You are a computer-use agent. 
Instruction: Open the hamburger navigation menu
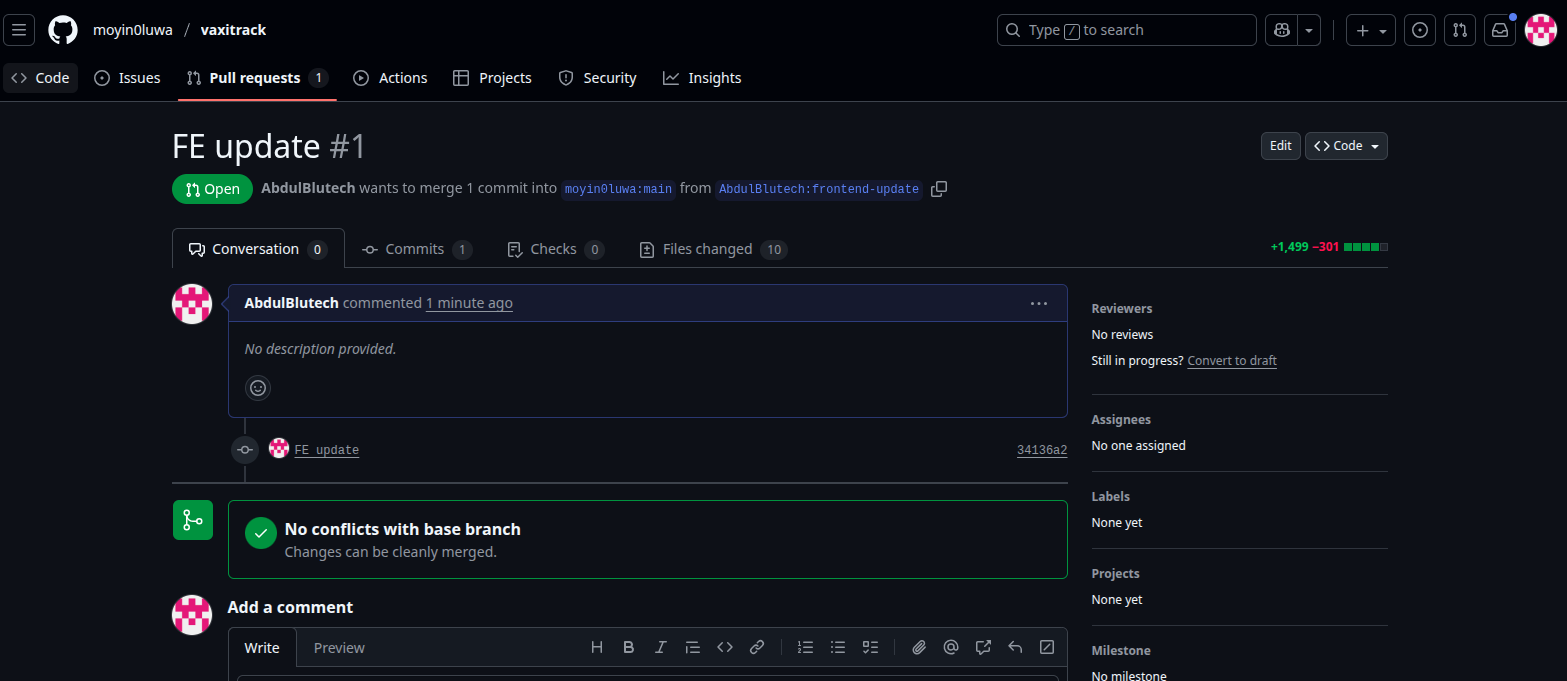pyautogui.click(x=19, y=30)
